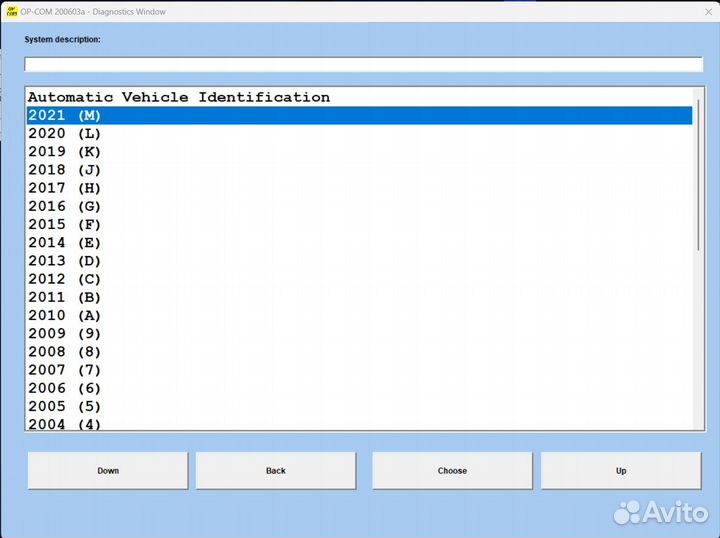
Task: Select Automatic Vehicle Identification entry
Action: 178,97
